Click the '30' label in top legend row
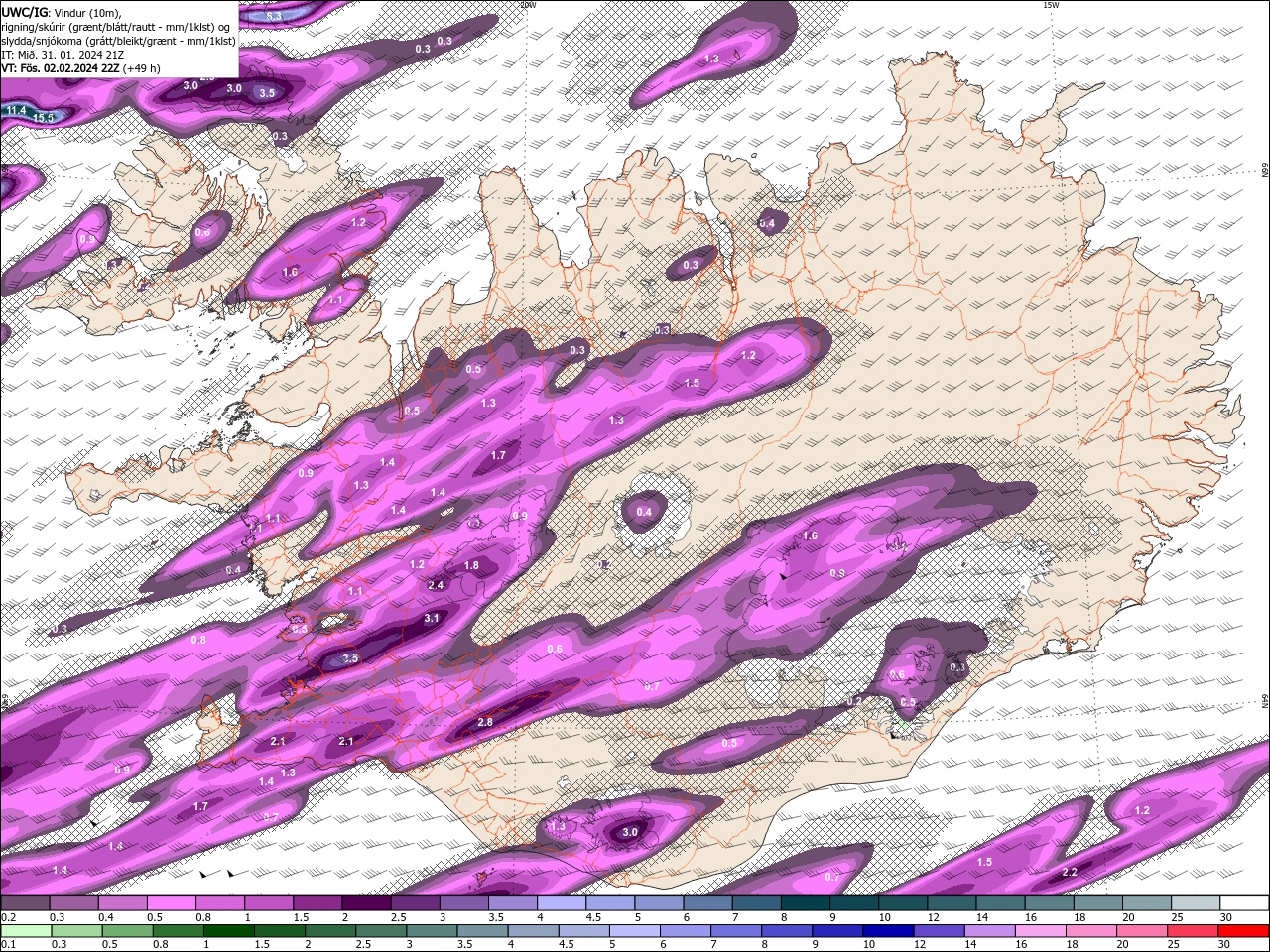The width and height of the screenshot is (1270, 952). [1226, 917]
